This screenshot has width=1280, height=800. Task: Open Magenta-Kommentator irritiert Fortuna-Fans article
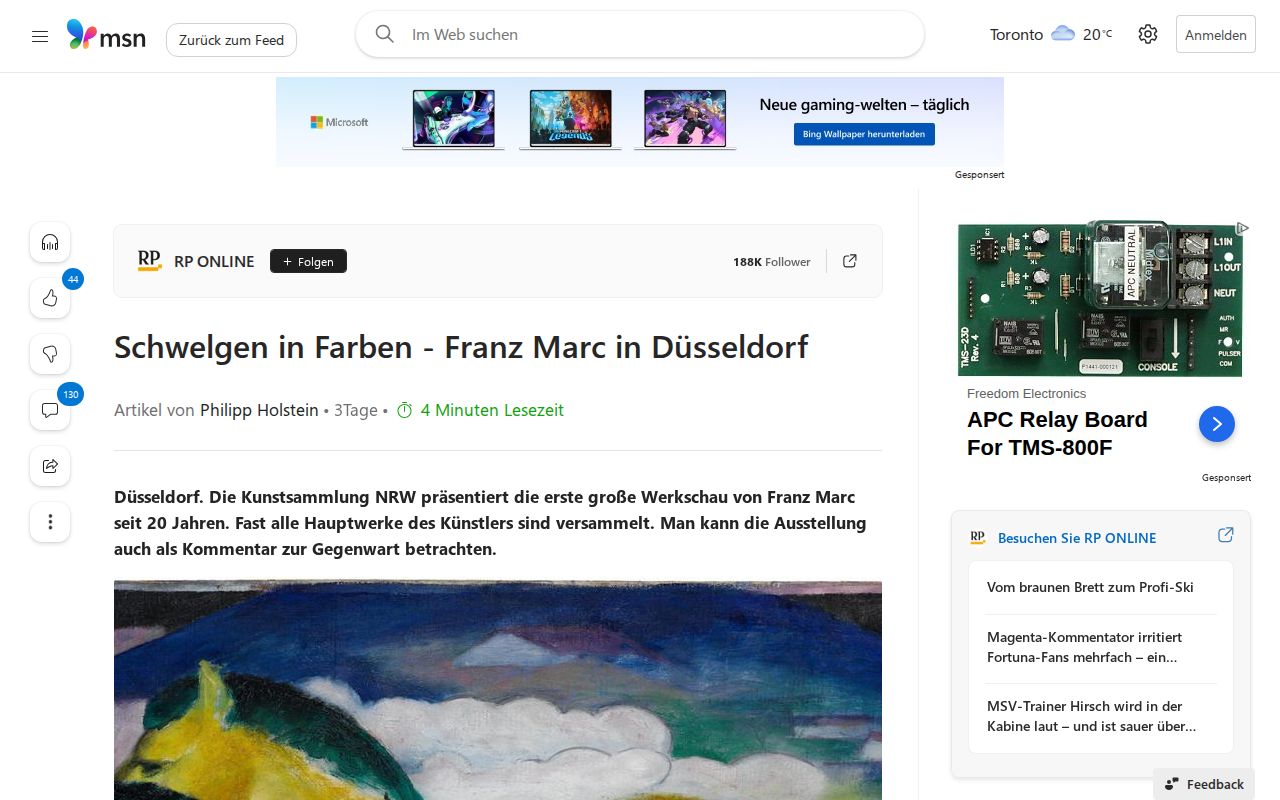[1084, 647]
